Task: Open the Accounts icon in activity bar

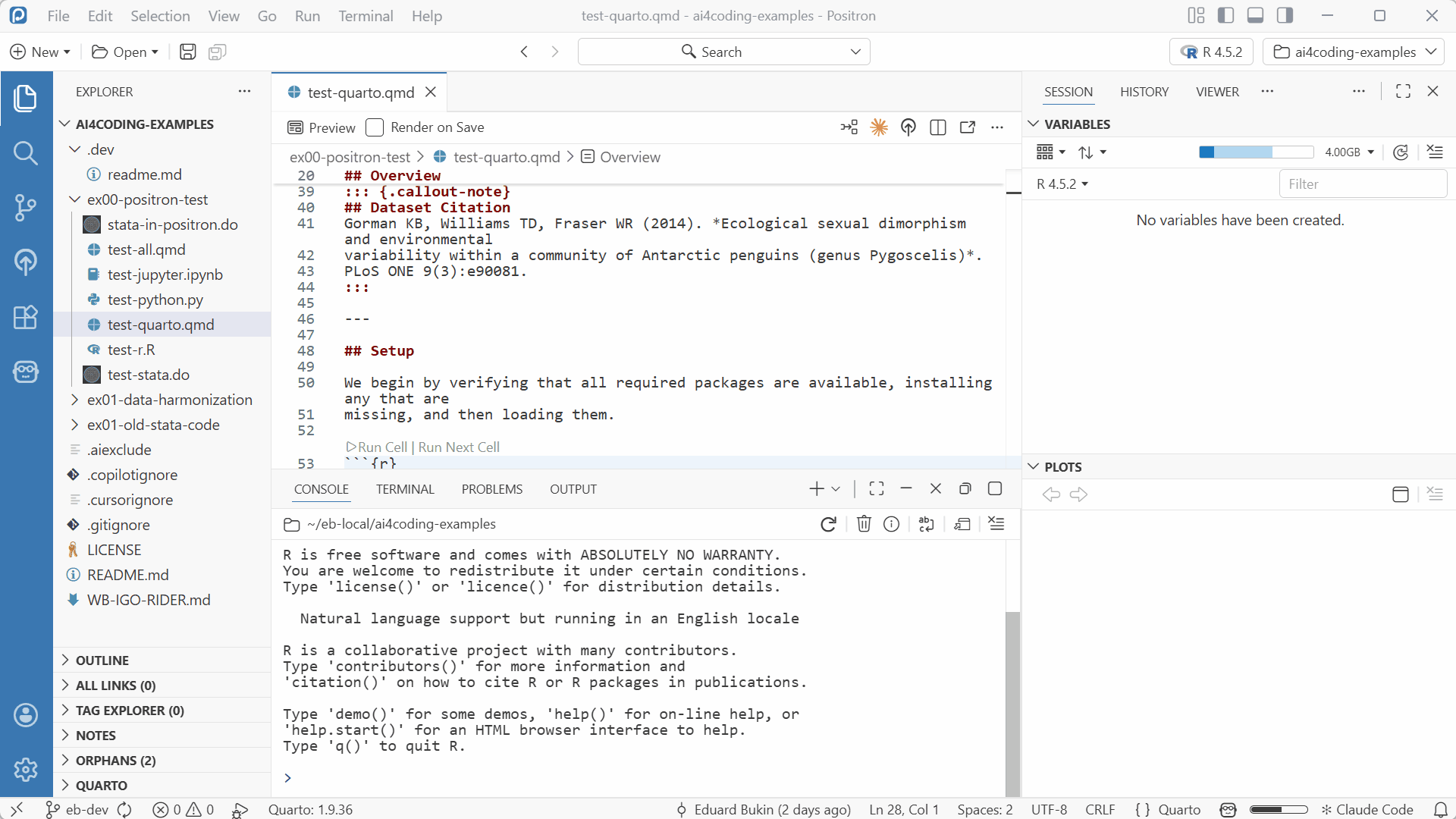Action: (26, 714)
